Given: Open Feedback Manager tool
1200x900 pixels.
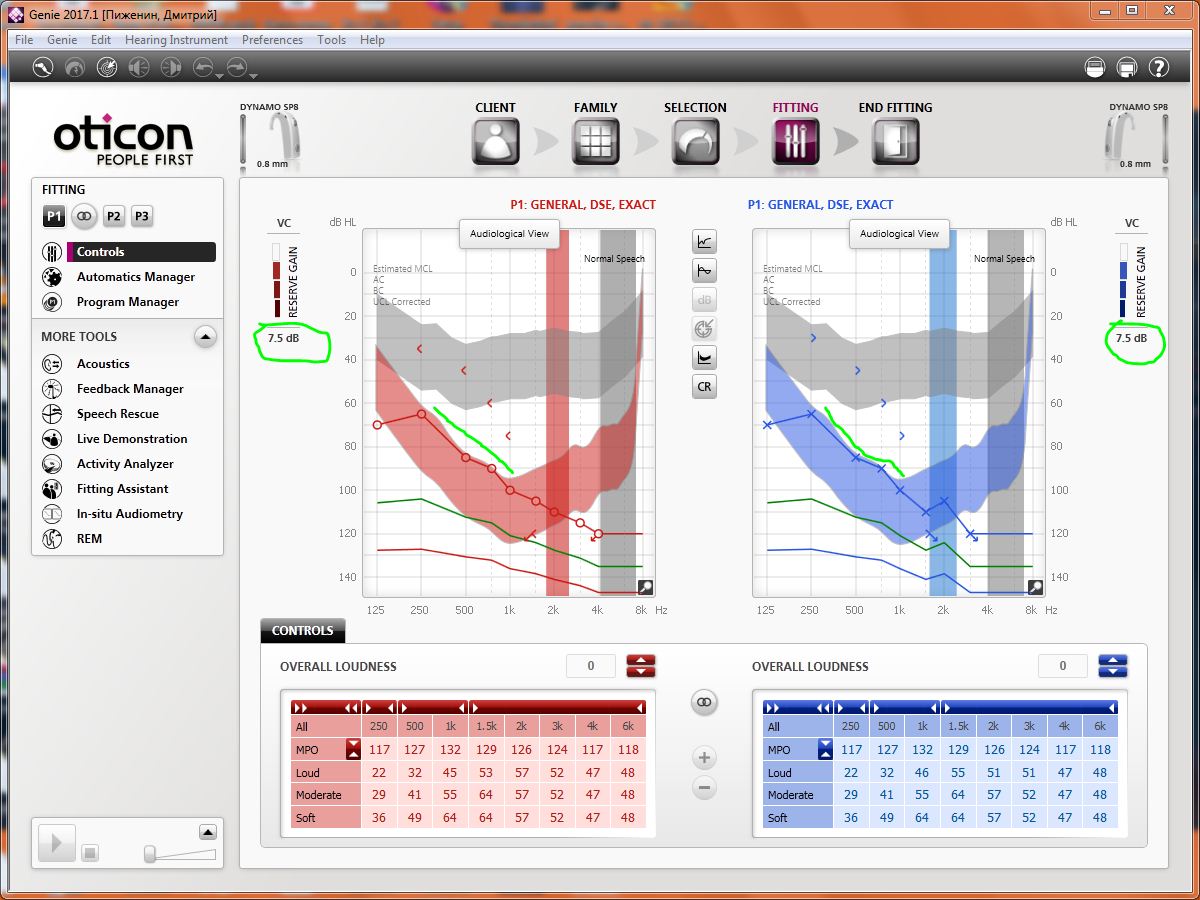Looking at the screenshot, I should 130,389.
